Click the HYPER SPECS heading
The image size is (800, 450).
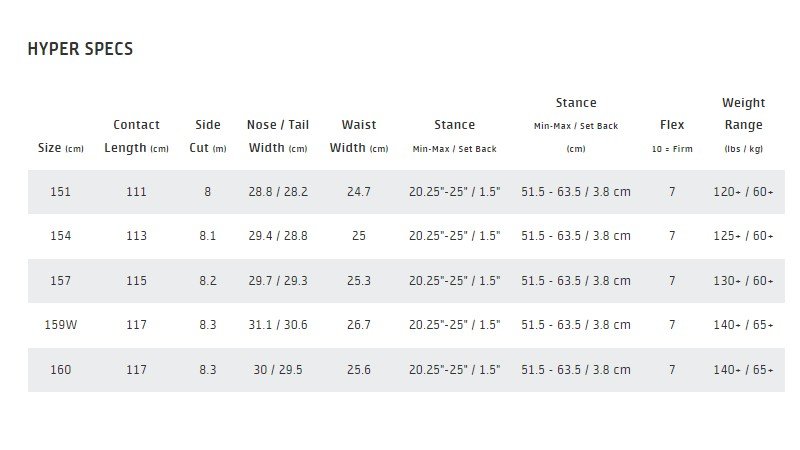(80, 49)
